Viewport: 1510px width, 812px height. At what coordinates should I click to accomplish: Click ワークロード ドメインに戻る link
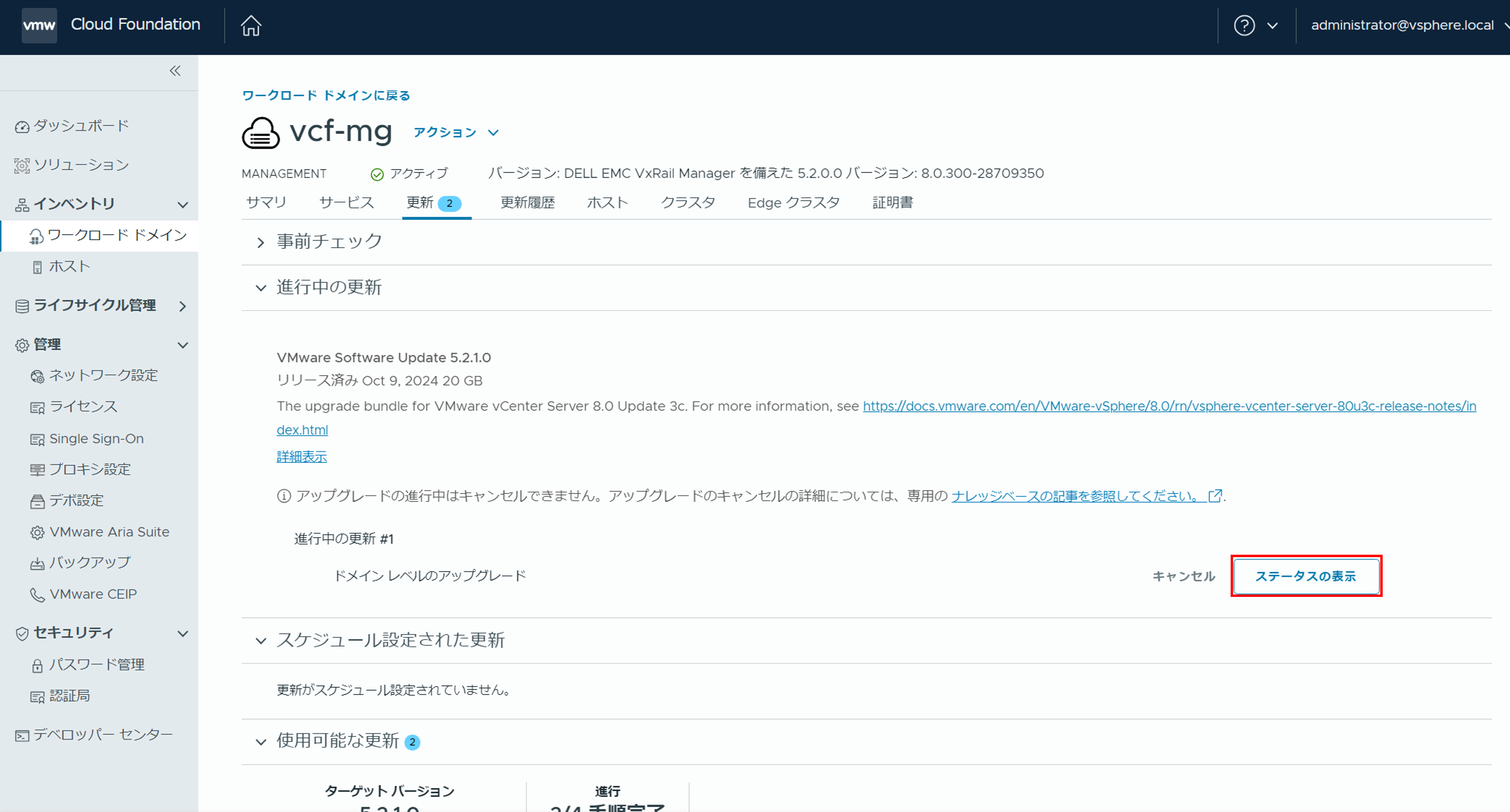click(326, 95)
